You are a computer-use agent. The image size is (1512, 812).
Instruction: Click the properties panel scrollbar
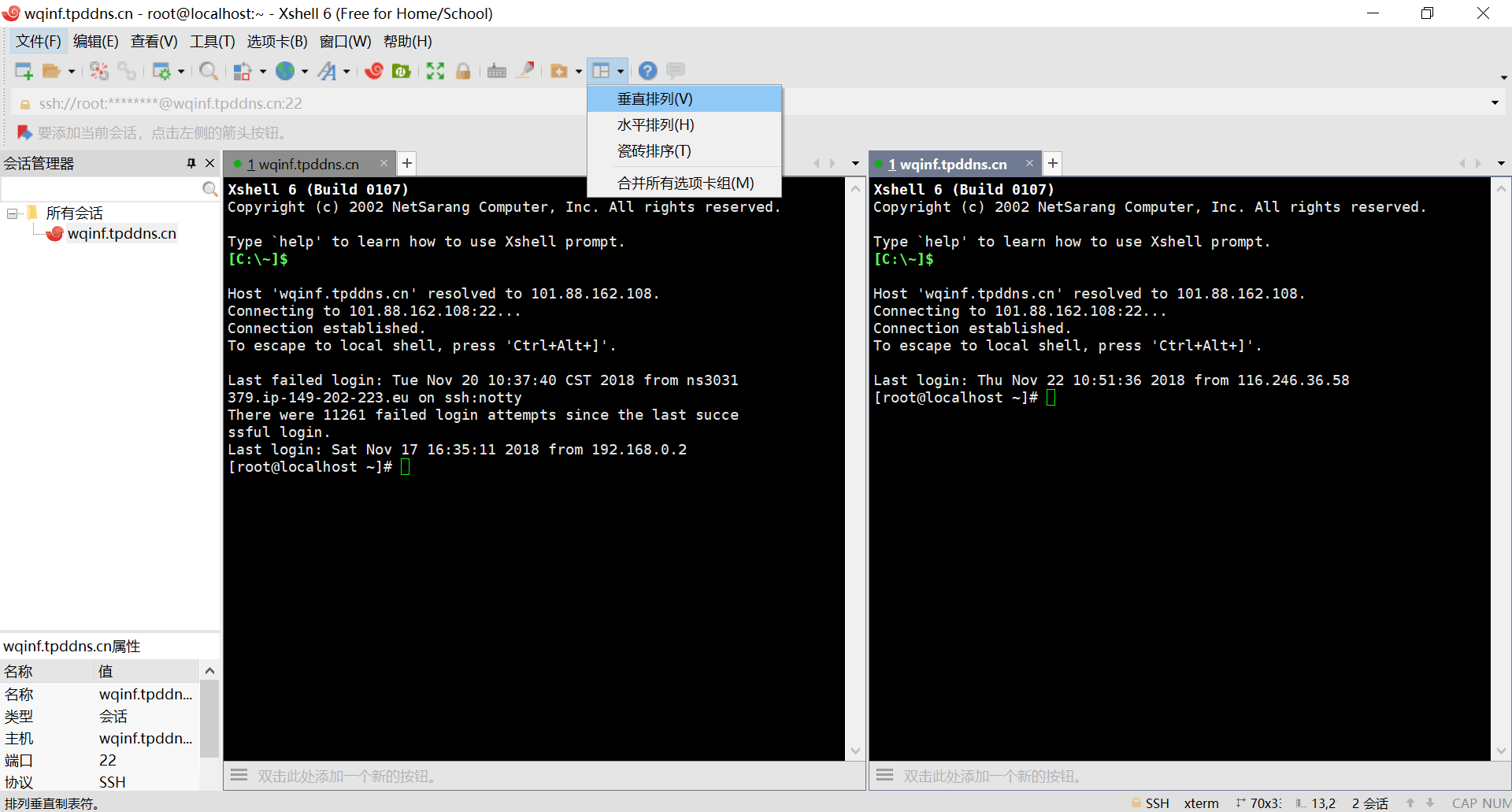pyautogui.click(x=208, y=717)
